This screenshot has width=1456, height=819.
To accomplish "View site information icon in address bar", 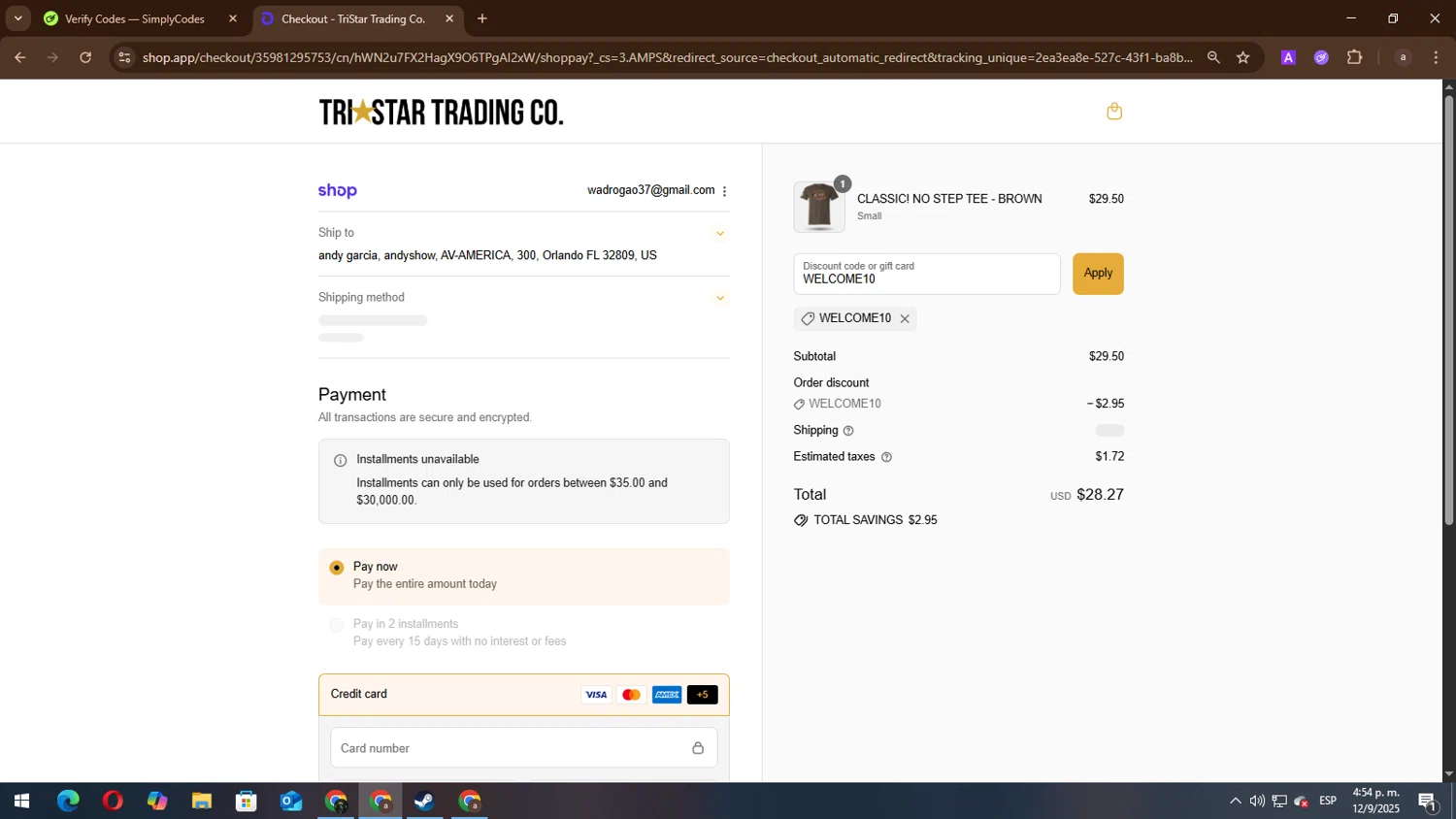I will point(123,58).
